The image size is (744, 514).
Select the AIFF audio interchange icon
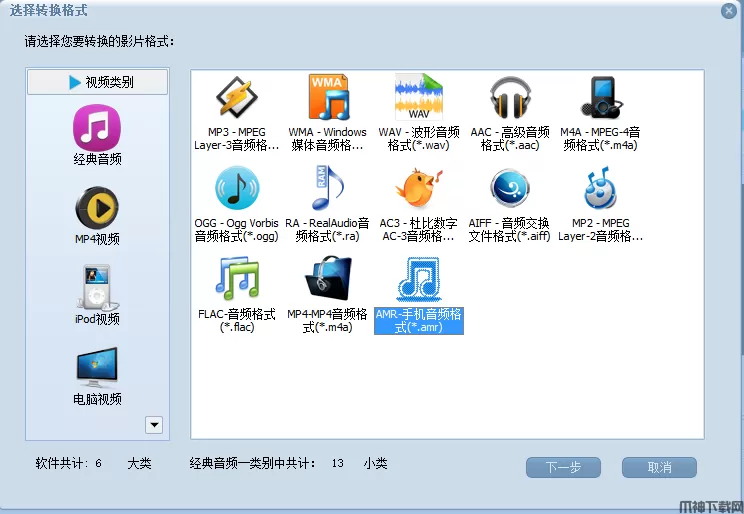(510, 188)
